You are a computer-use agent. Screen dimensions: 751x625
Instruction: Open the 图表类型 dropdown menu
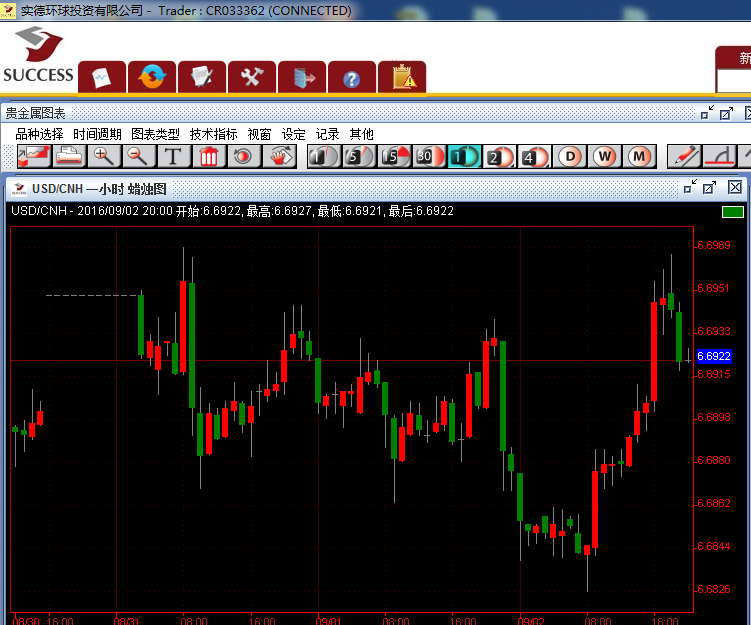pos(155,134)
